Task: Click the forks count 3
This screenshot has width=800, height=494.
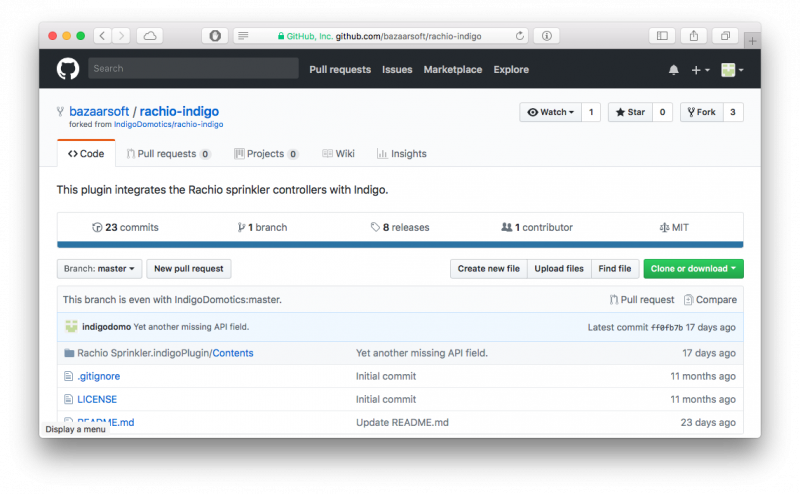Action: tap(733, 112)
